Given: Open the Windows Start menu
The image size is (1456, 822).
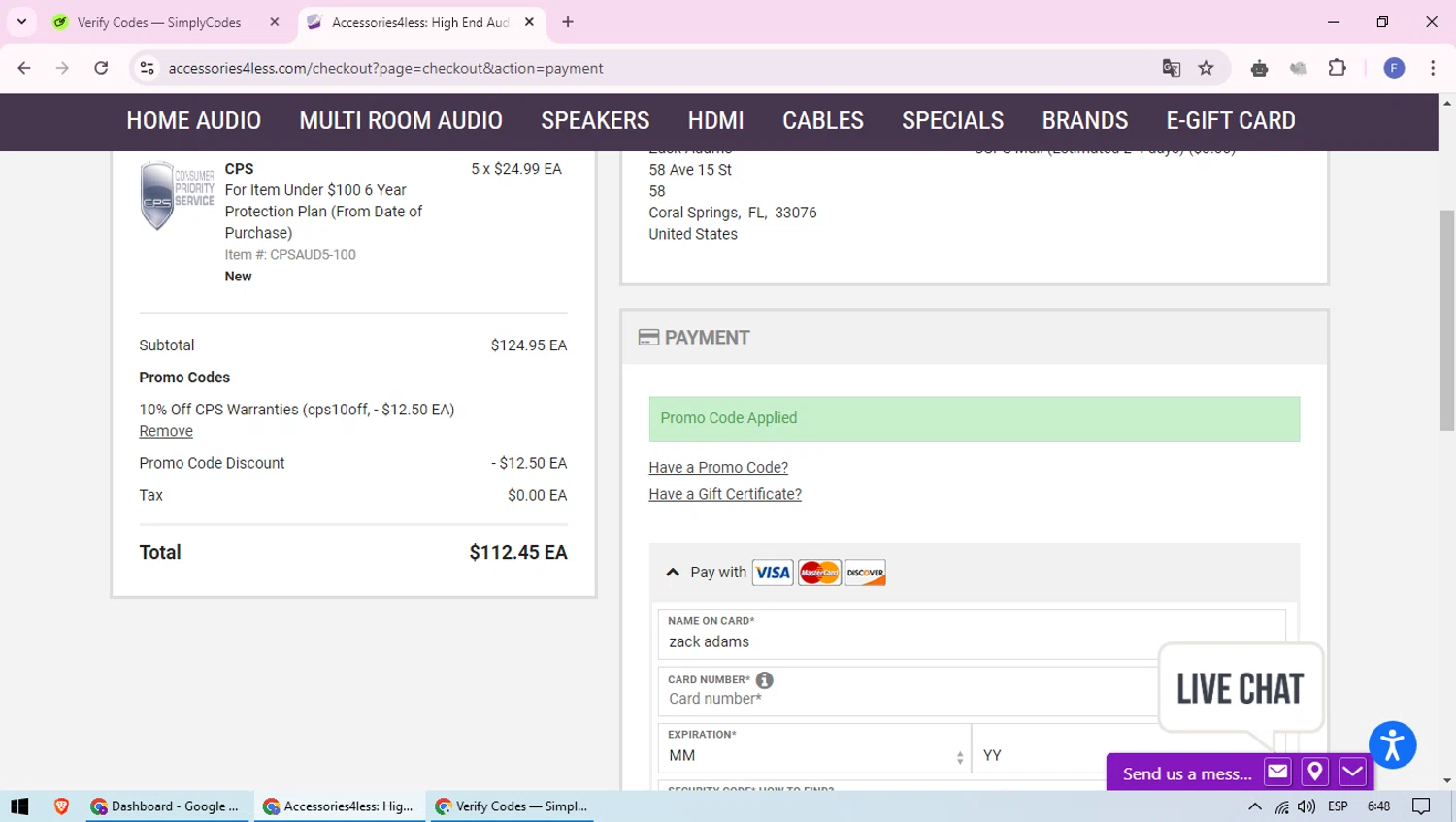Looking at the screenshot, I should click(19, 806).
